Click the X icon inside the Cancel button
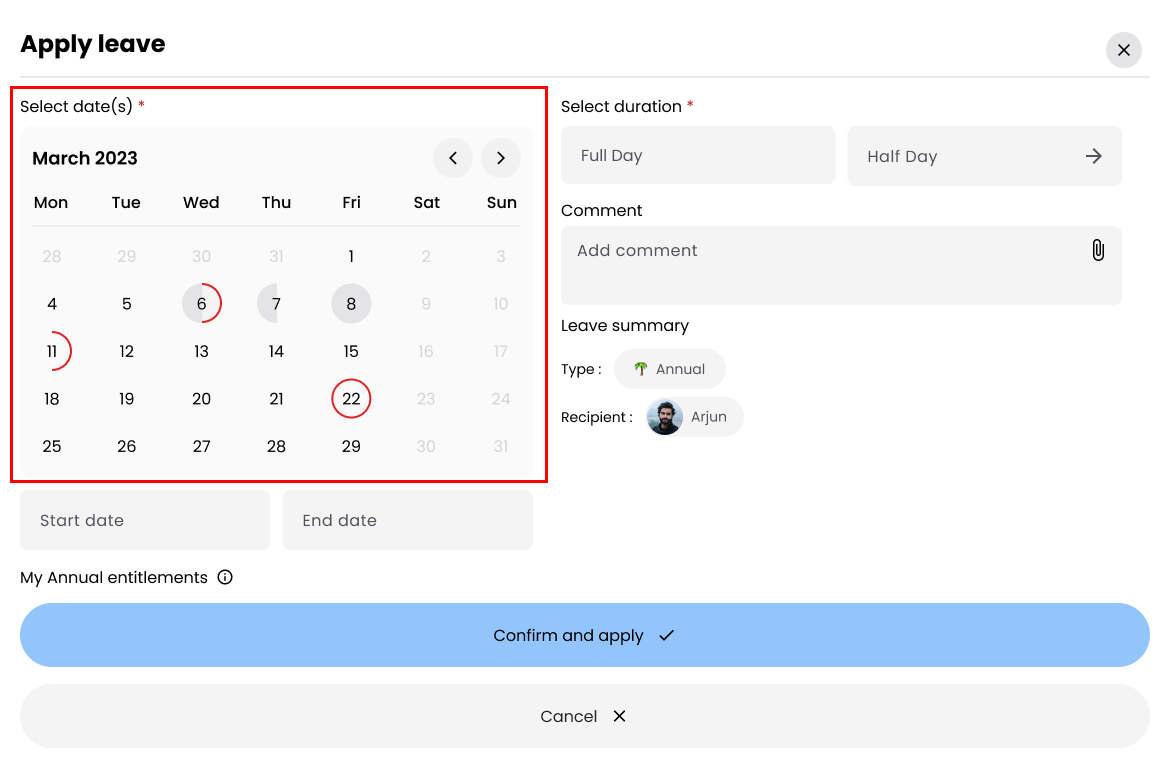This screenshot has height=772, width=1170. tap(619, 716)
